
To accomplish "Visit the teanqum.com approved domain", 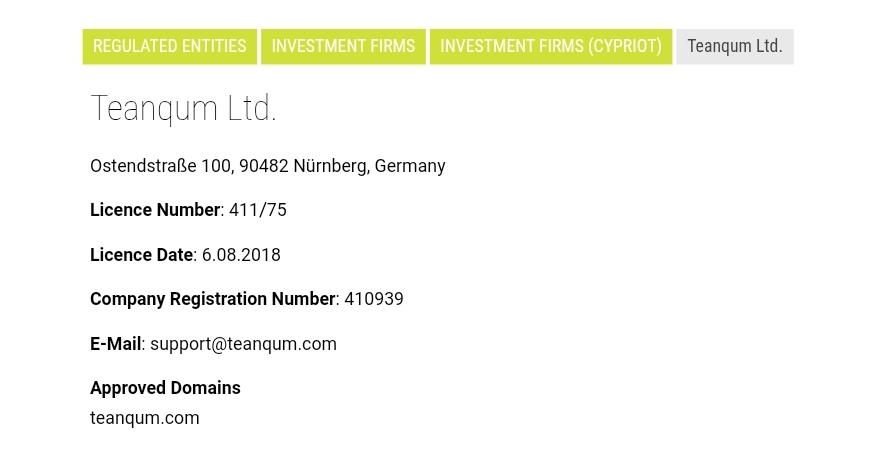I will 145,418.
